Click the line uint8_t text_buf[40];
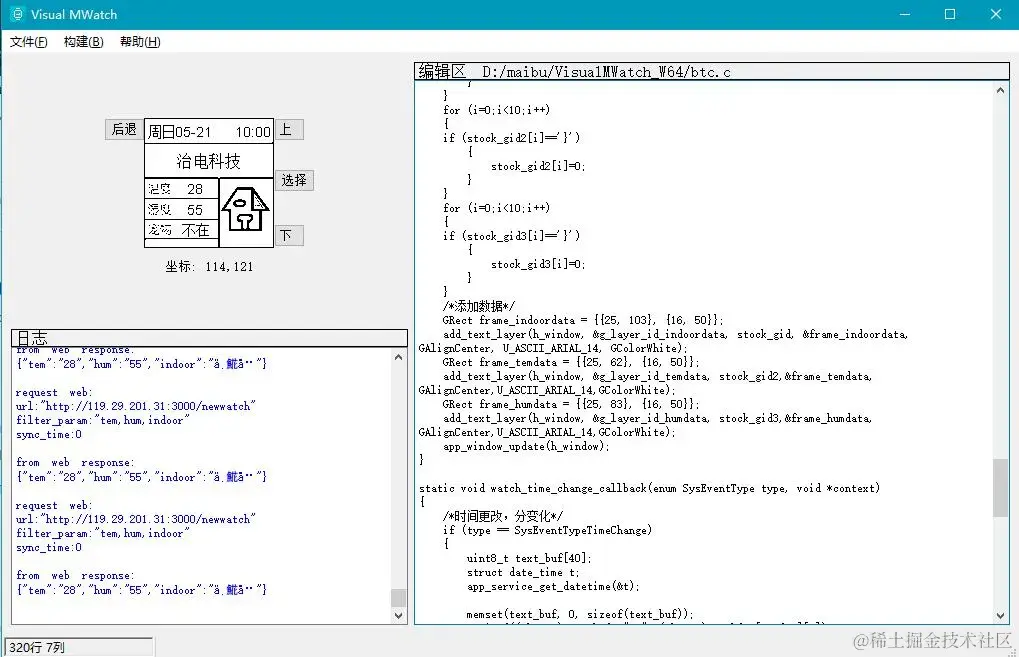1019x657 pixels. pyautogui.click(x=529, y=558)
